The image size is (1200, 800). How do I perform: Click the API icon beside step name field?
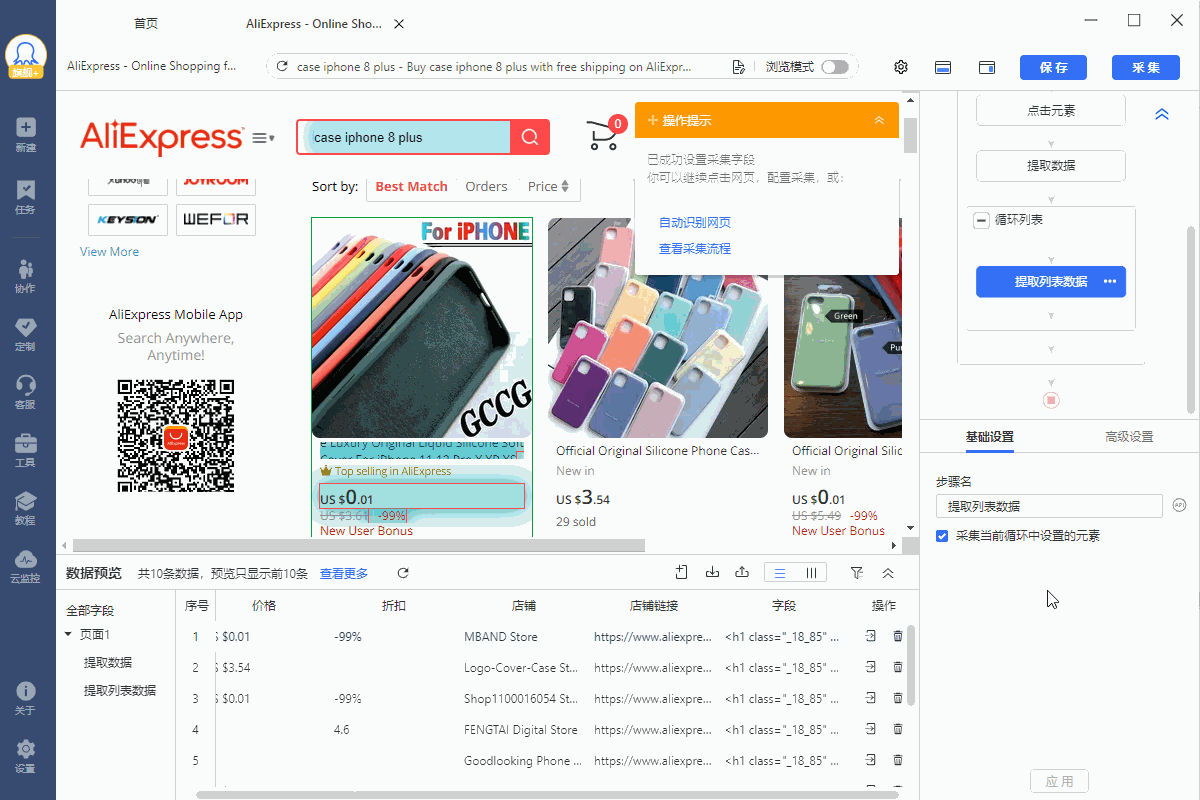tap(1180, 505)
